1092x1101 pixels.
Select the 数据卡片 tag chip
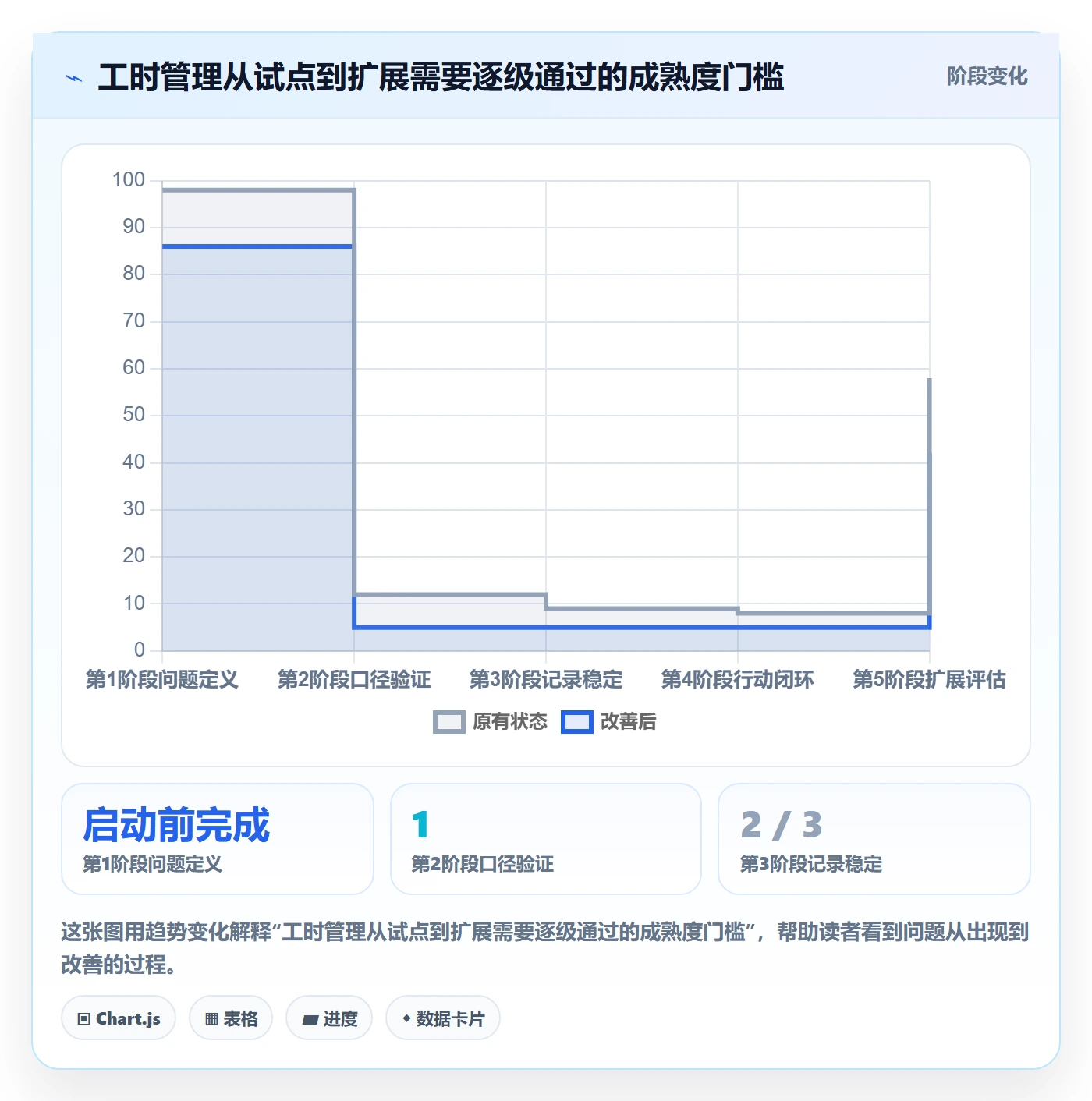tap(443, 1018)
